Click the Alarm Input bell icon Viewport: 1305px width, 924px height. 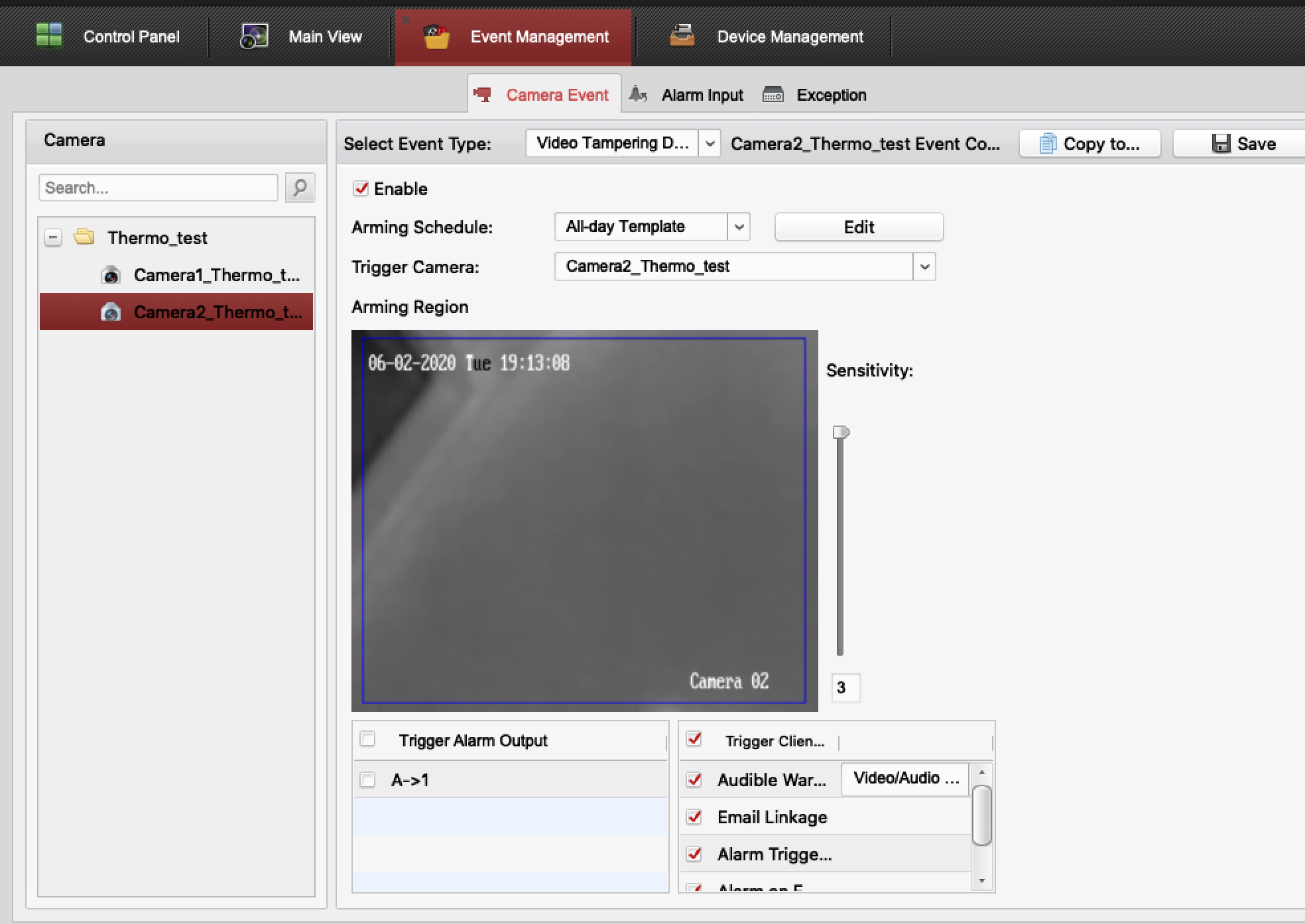(x=638, y=95)
